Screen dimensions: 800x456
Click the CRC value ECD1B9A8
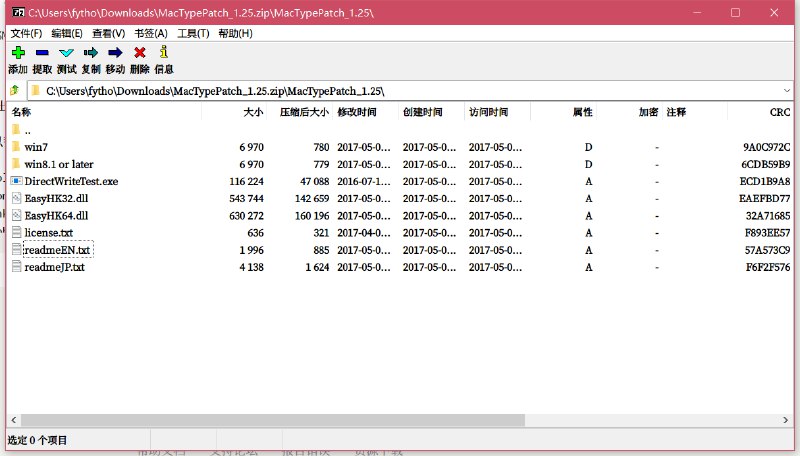765,181
